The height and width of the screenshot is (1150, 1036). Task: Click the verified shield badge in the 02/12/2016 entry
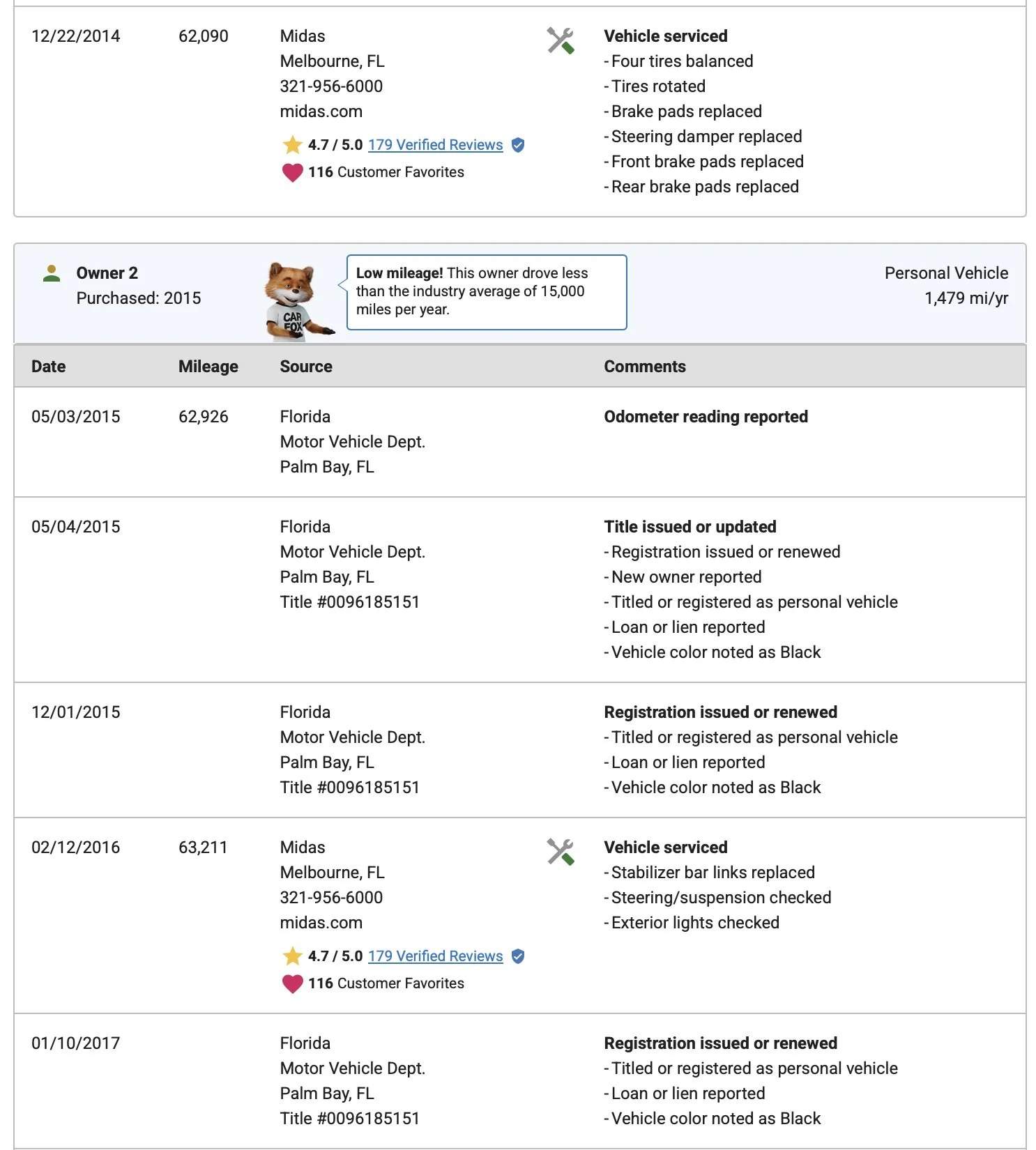(x=518, y=956)
